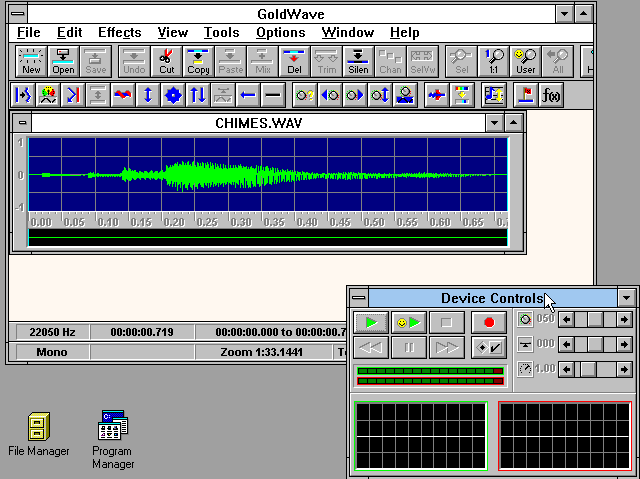This screenshot has height=479, width=640.
Task: Open the Window menu
Action: [x=348, y=33]
